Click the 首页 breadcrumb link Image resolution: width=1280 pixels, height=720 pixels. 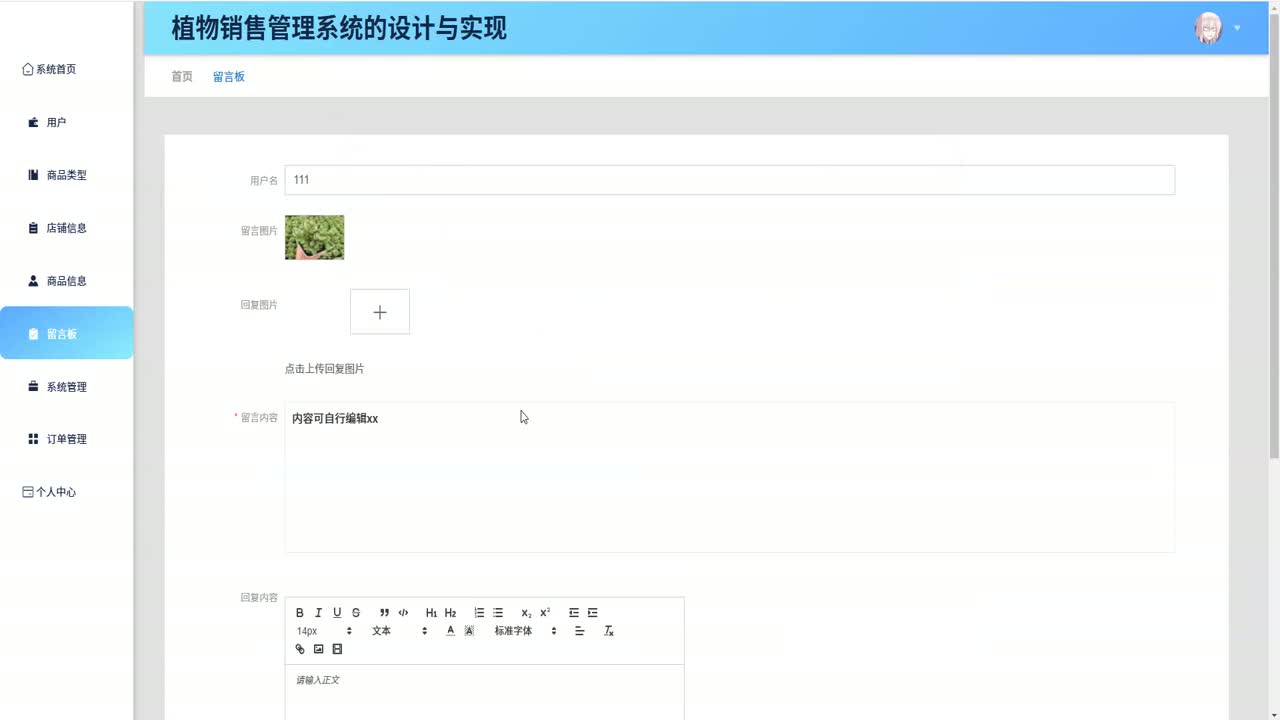point(182,76)
